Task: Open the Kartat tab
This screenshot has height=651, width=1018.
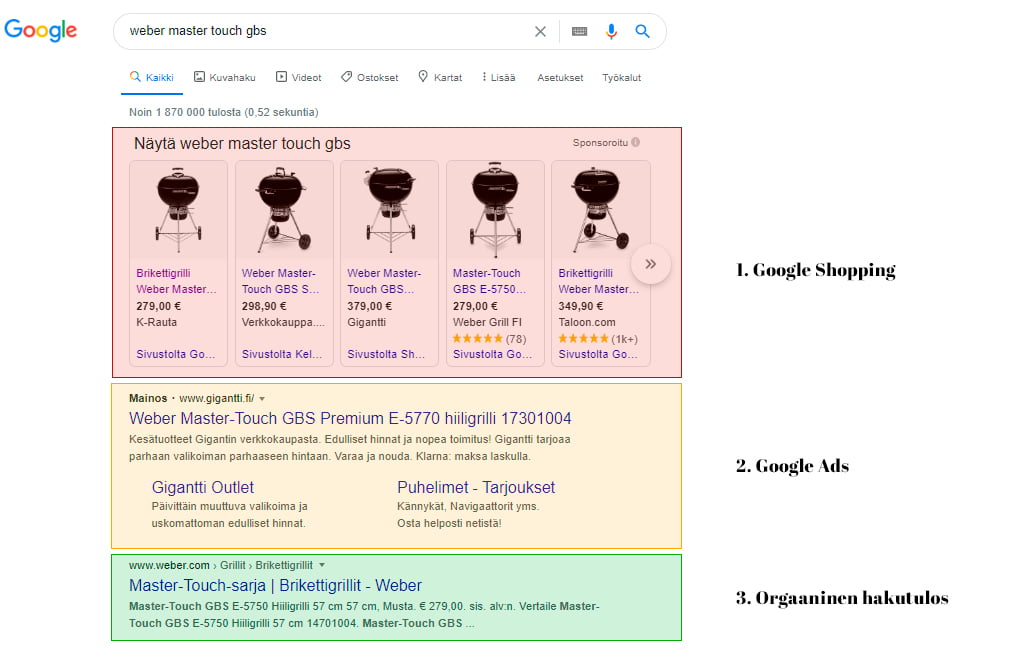Action: point(440,77)
